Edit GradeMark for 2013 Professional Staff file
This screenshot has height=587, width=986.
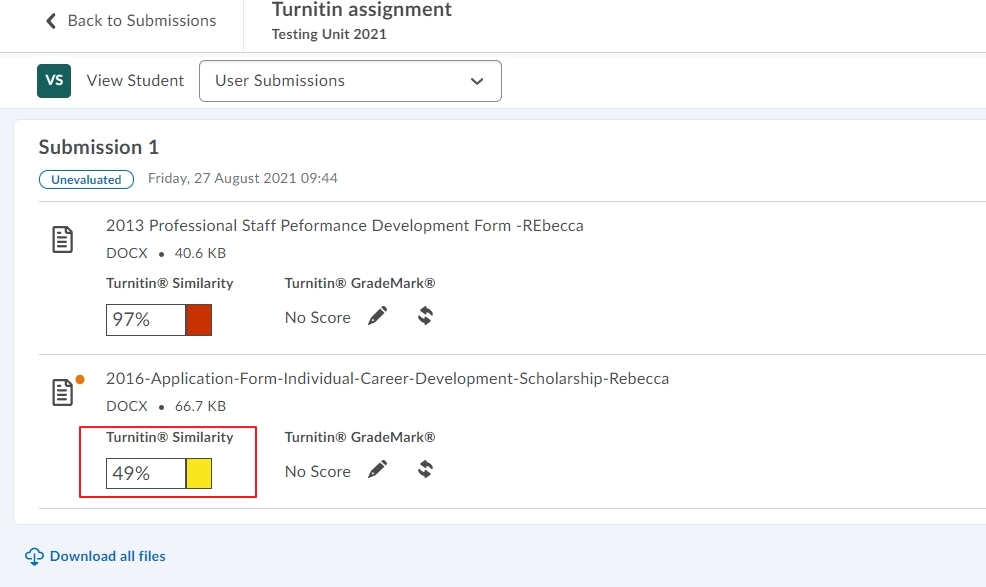[377, 316]
